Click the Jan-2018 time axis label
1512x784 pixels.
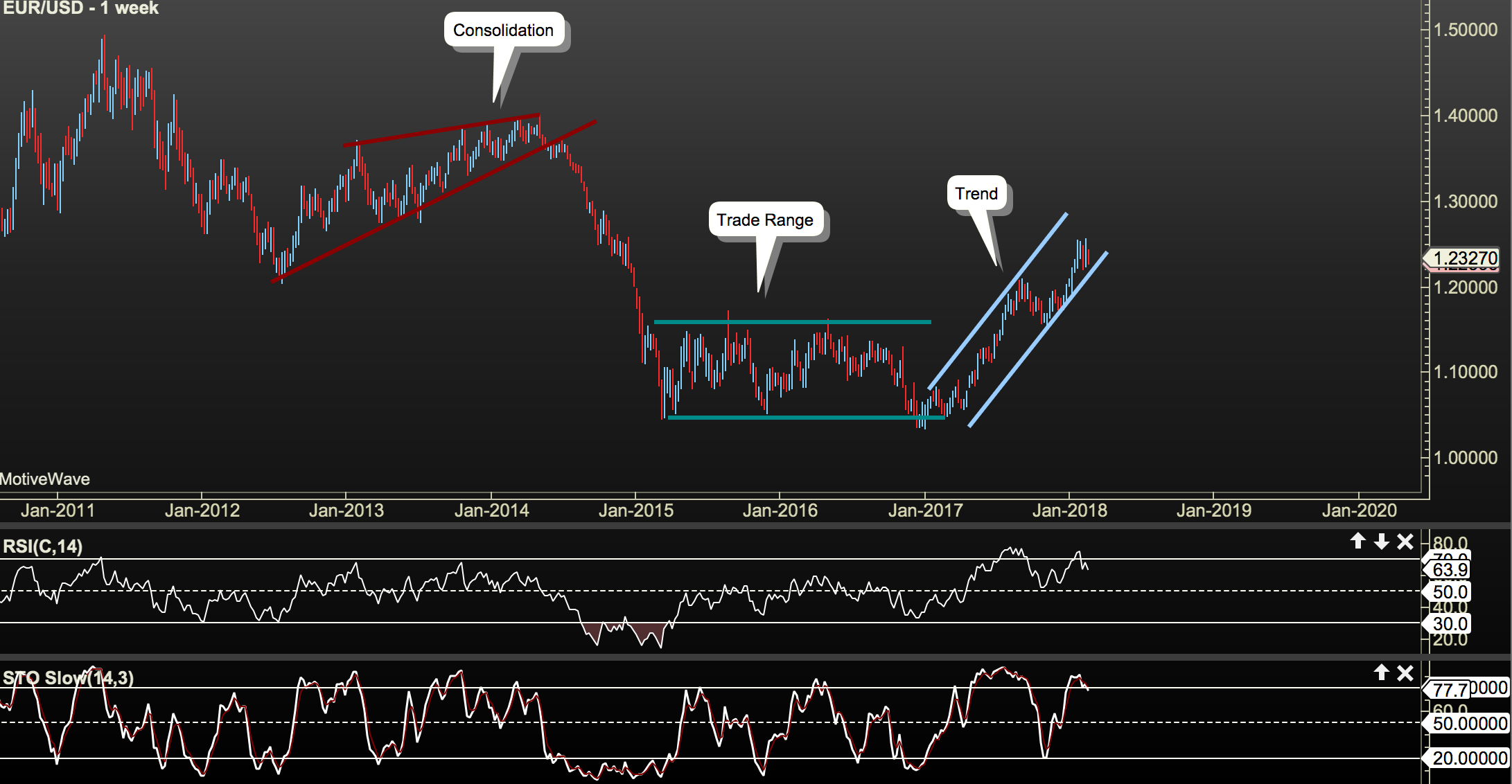point(1070,510)
